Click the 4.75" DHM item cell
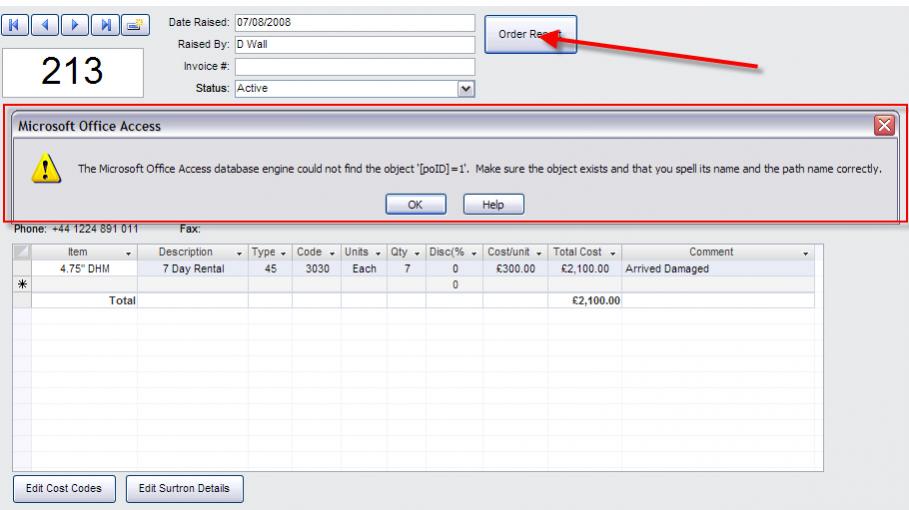Viewport: 909px width, 510px height. pyautogui.click(x=85, y=268)
